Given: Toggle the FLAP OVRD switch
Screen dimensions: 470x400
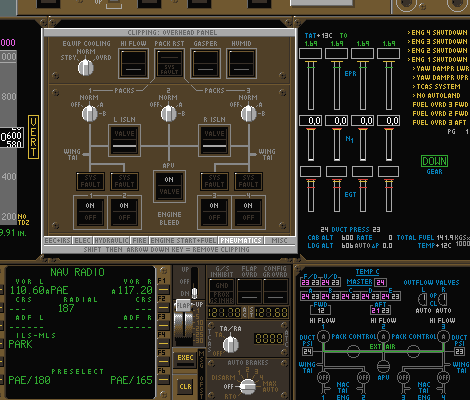Looking at the screenshot, I should tap(249, 291).
